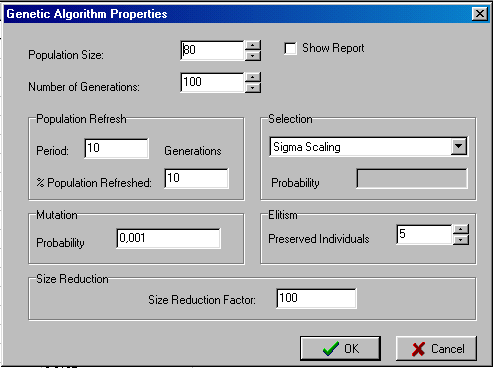Select the refresh Period input box

click(116, 148)
